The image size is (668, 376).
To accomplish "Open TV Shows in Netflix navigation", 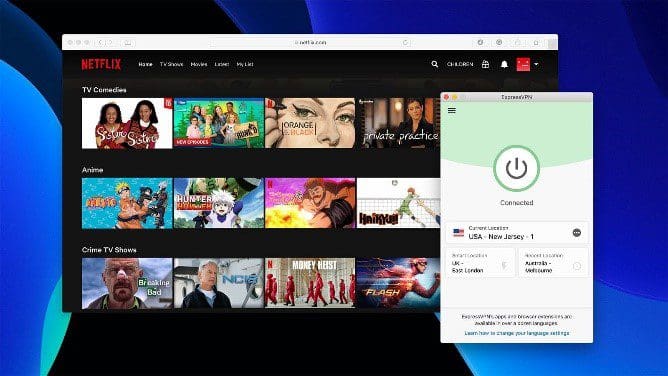I will 171,64.
